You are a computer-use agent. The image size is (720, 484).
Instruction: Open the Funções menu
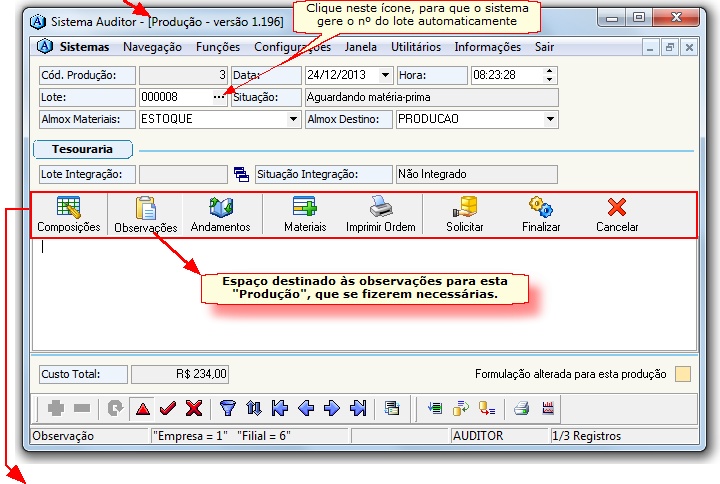217,47
